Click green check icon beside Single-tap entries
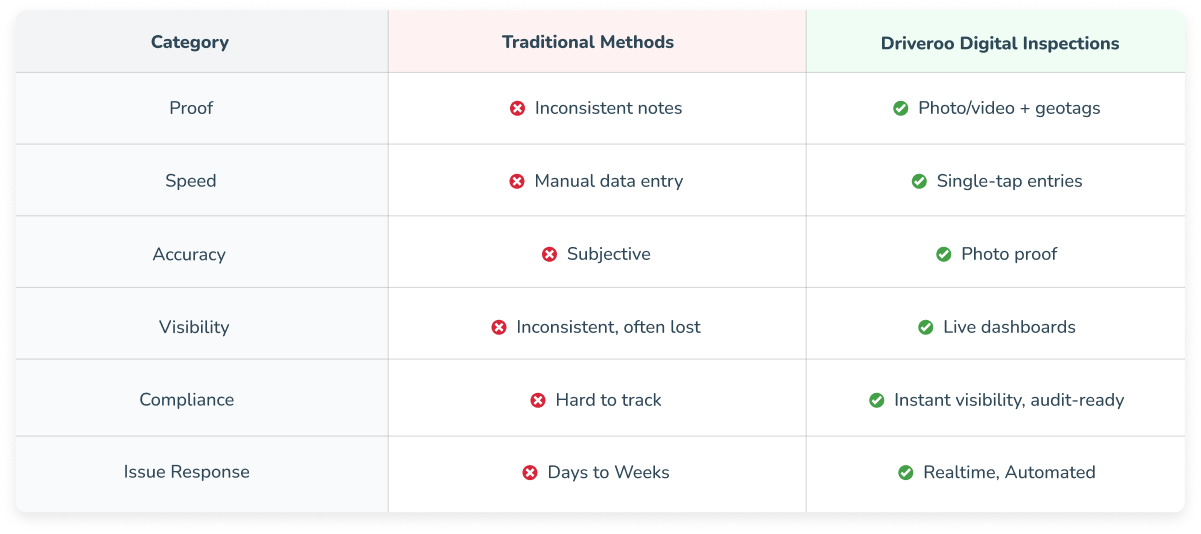This screenshot has height=534, width=1201. (x=919, y=181)
